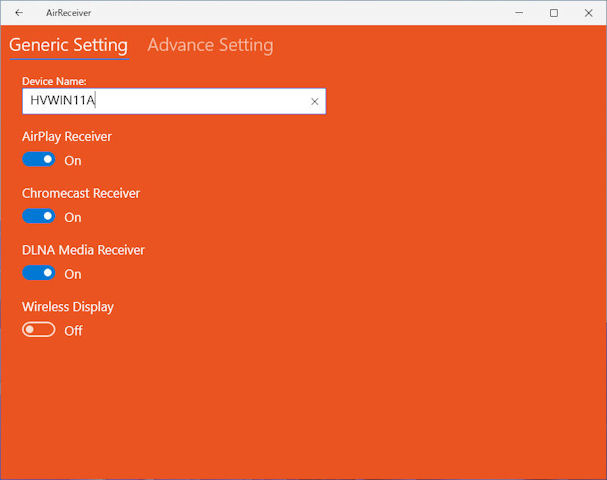
Task: Click the DLNA Media Receiver label
Action: click(x=83, y=250)
